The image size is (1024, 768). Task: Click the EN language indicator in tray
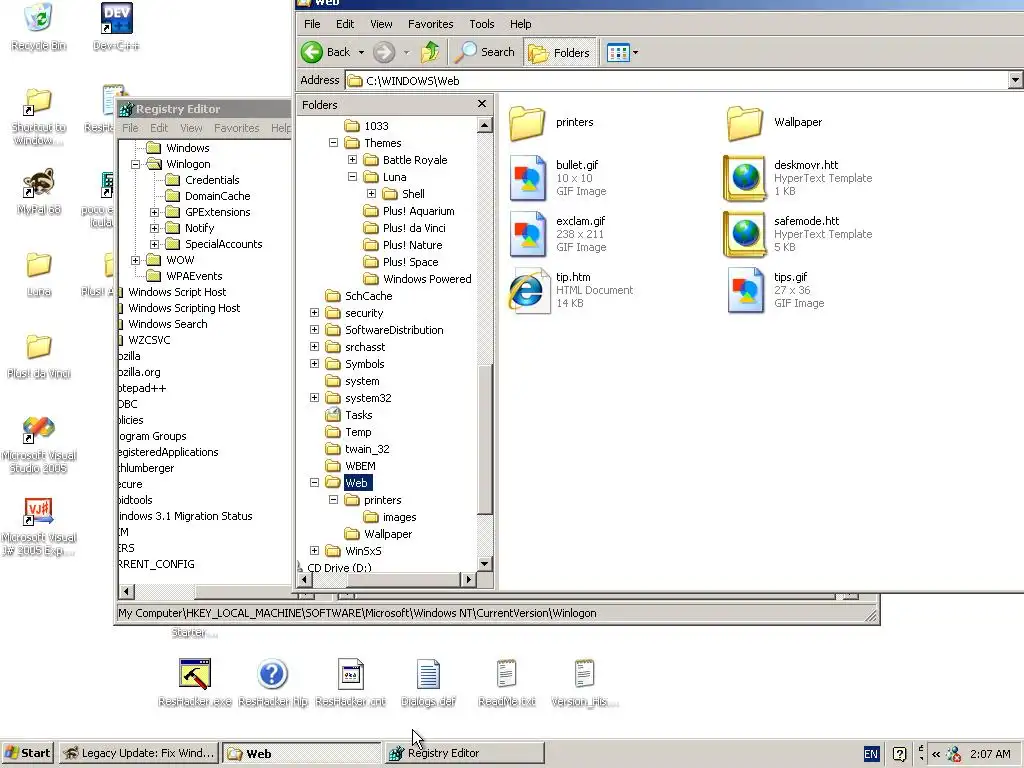coord(871,754)
